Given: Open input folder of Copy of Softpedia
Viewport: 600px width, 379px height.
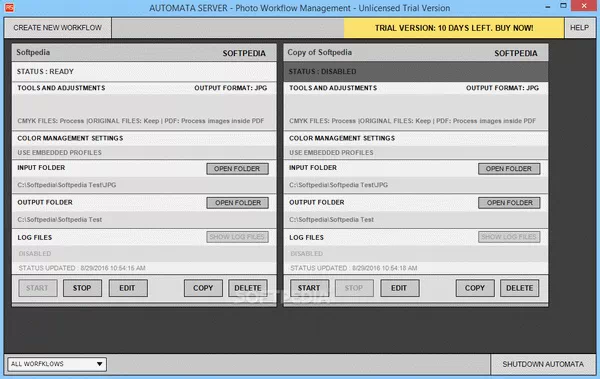Looking at the screenshot, I should pyautogui.click(x=509, y=169).
